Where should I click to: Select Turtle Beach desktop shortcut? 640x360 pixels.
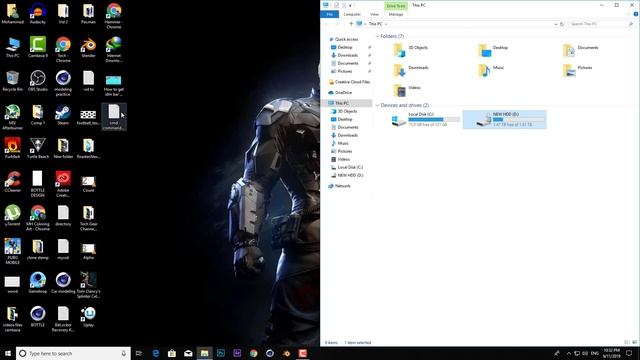[38, 148]
